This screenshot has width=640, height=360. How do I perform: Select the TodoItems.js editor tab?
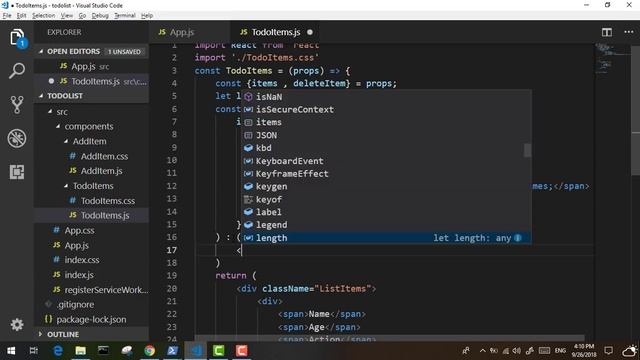coord(276,32)
